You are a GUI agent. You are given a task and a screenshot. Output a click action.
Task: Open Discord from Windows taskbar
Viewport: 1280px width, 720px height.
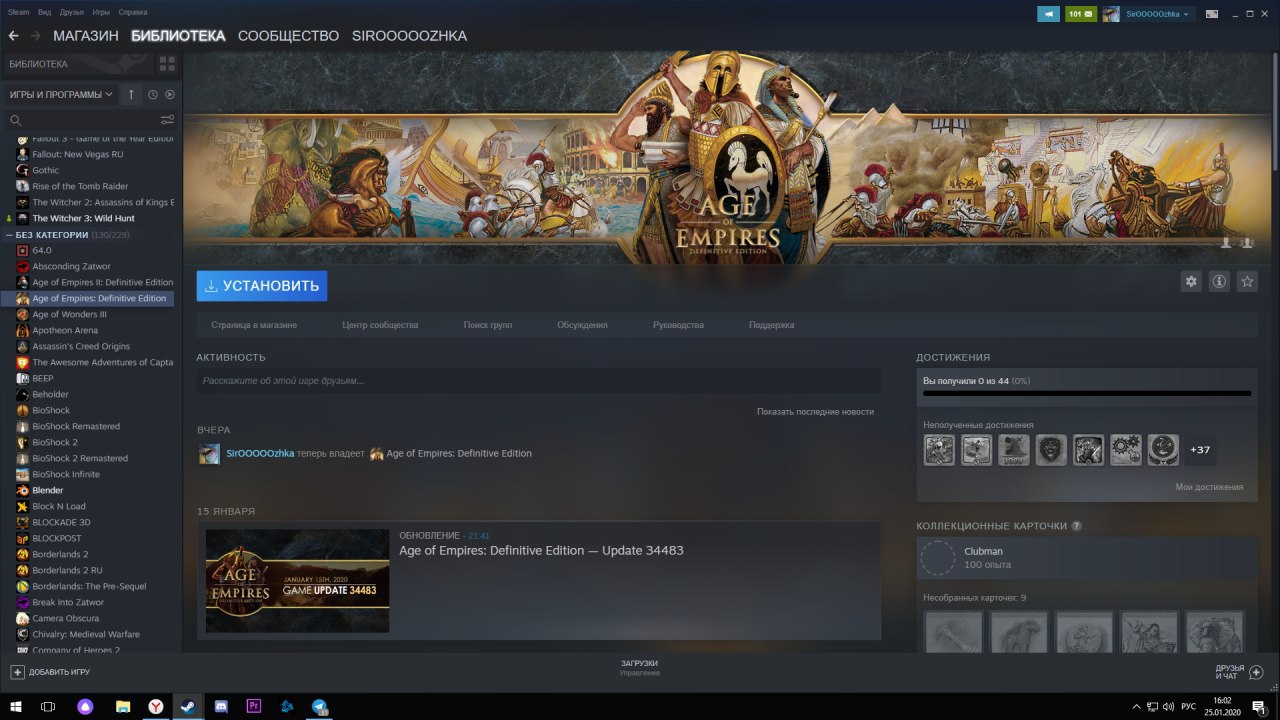pos(221,706)
